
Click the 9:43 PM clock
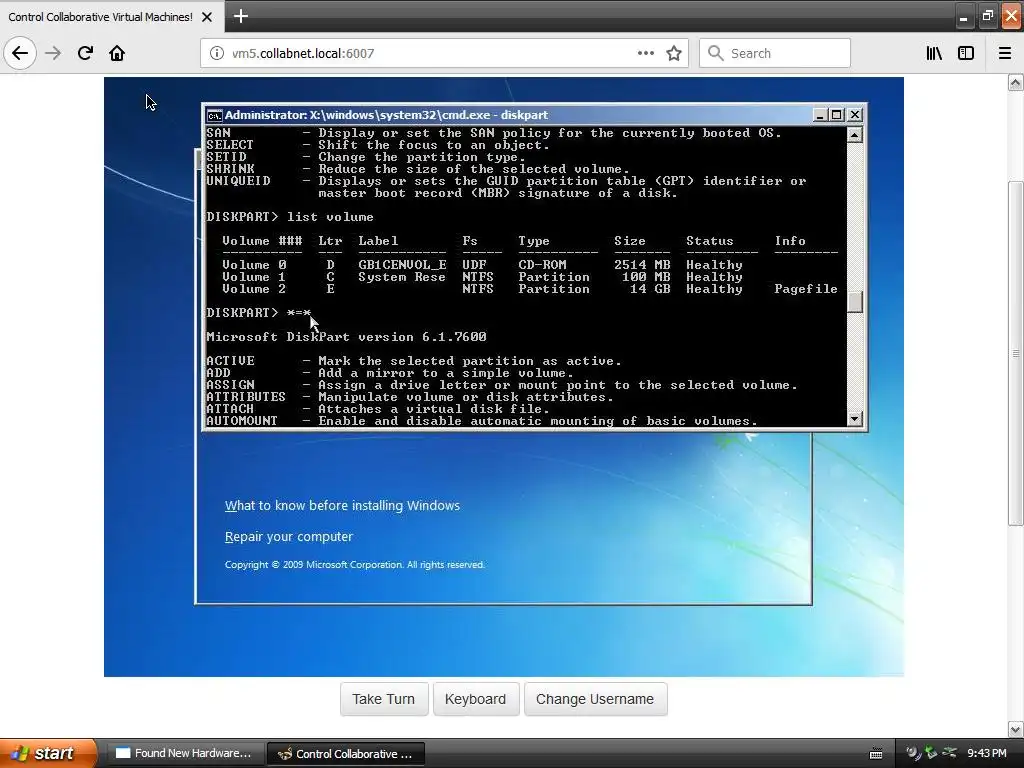tap(987, 753)
